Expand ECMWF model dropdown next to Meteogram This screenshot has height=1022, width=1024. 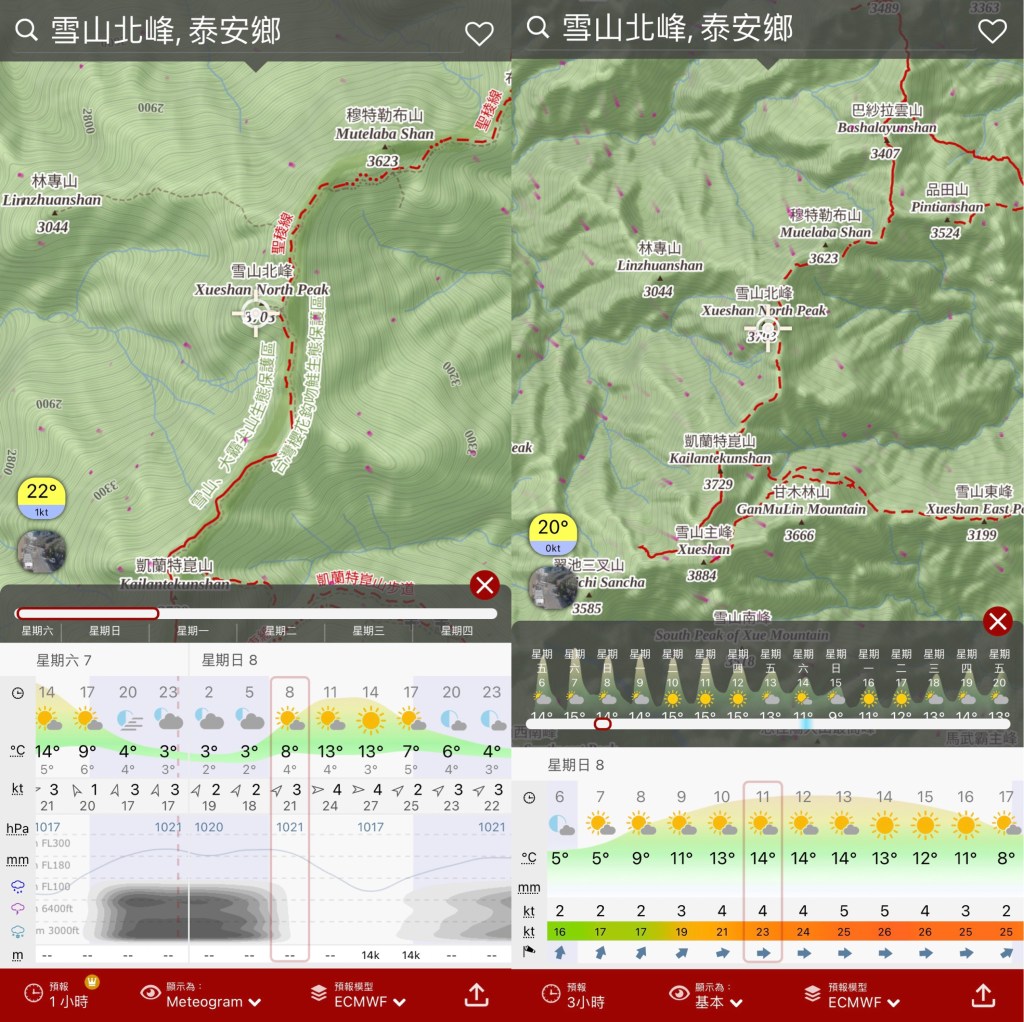(x=370, y=1001)
